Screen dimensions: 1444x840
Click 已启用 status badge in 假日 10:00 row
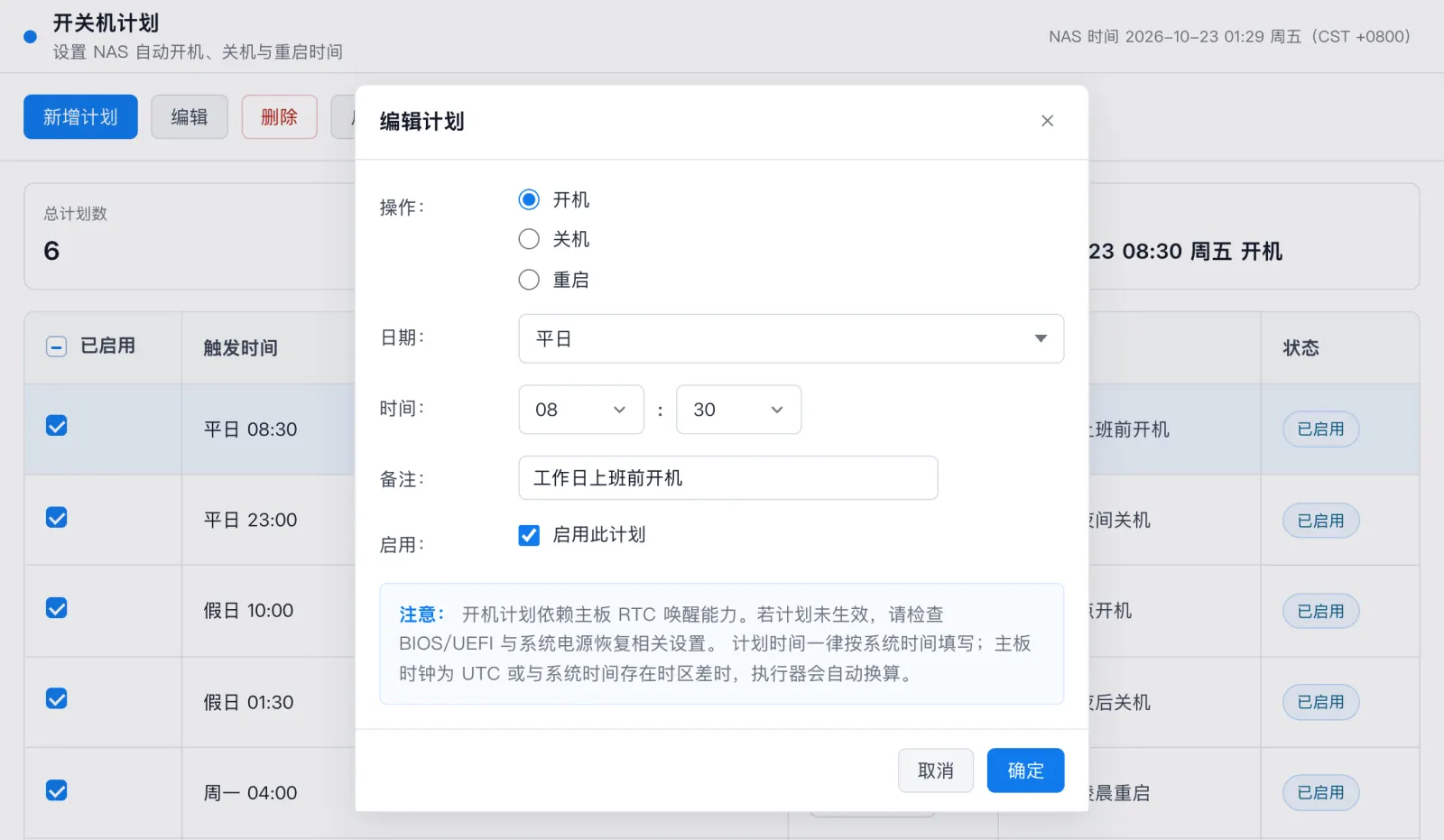coord(1320,612)
